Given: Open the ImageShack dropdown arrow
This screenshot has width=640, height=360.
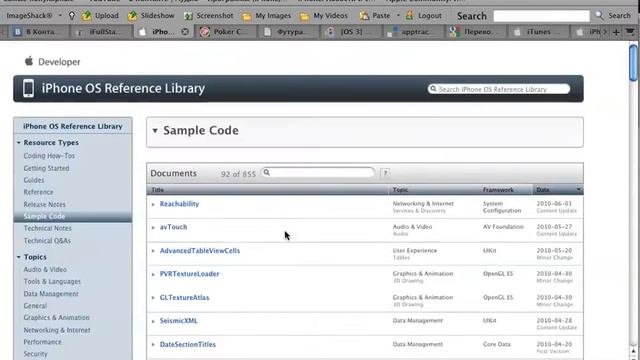Looking at the screenshot, I should point(60,16).
